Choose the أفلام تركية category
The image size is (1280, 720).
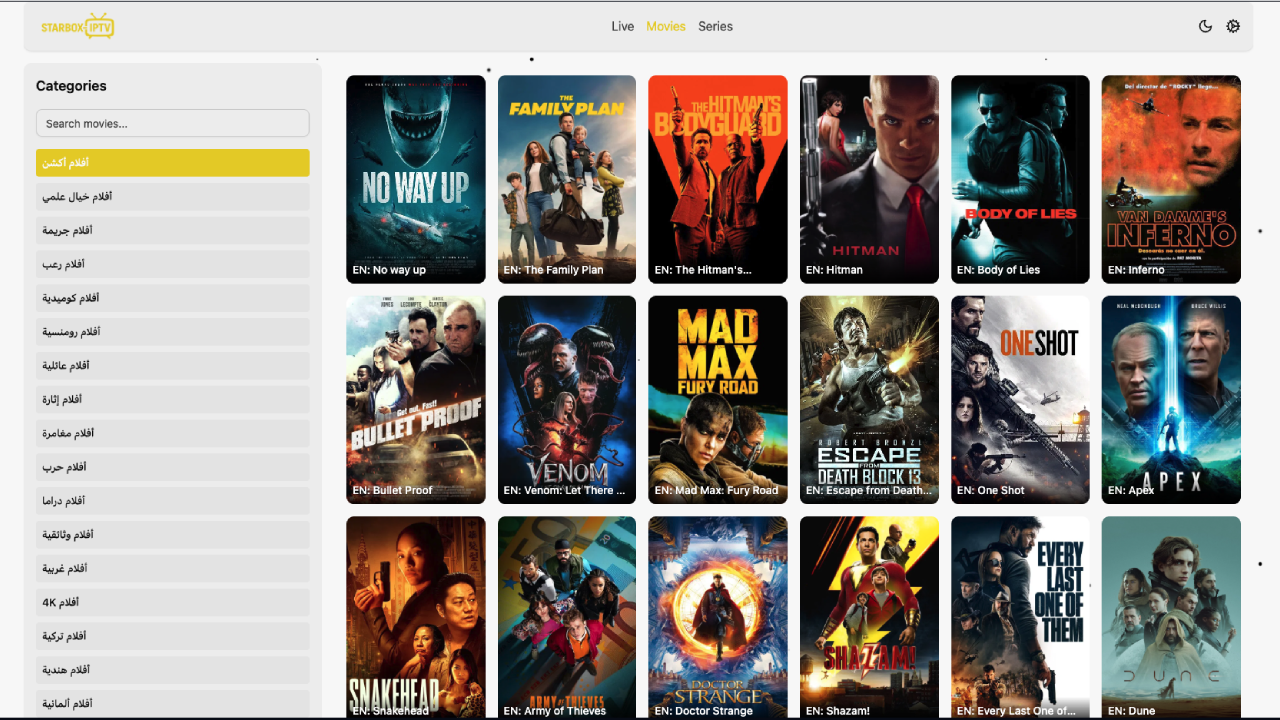(173, 636)
